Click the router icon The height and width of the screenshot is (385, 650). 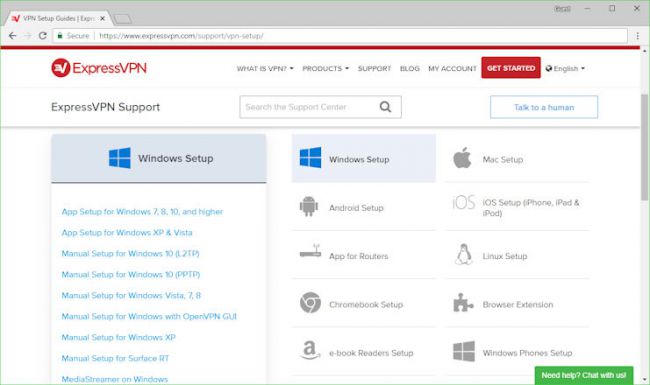tap(310, 251)
